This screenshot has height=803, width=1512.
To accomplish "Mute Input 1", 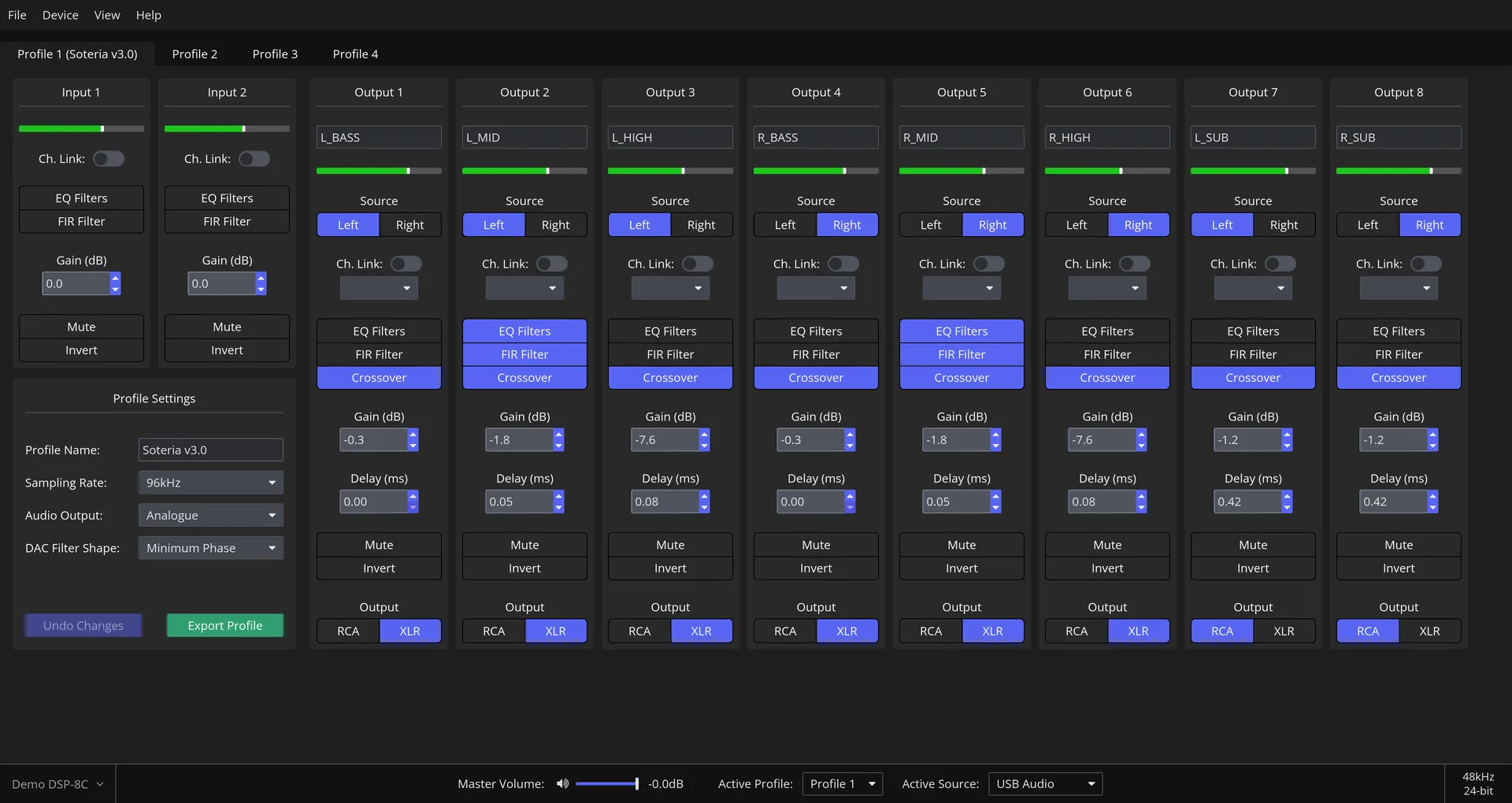I will 81,327.
